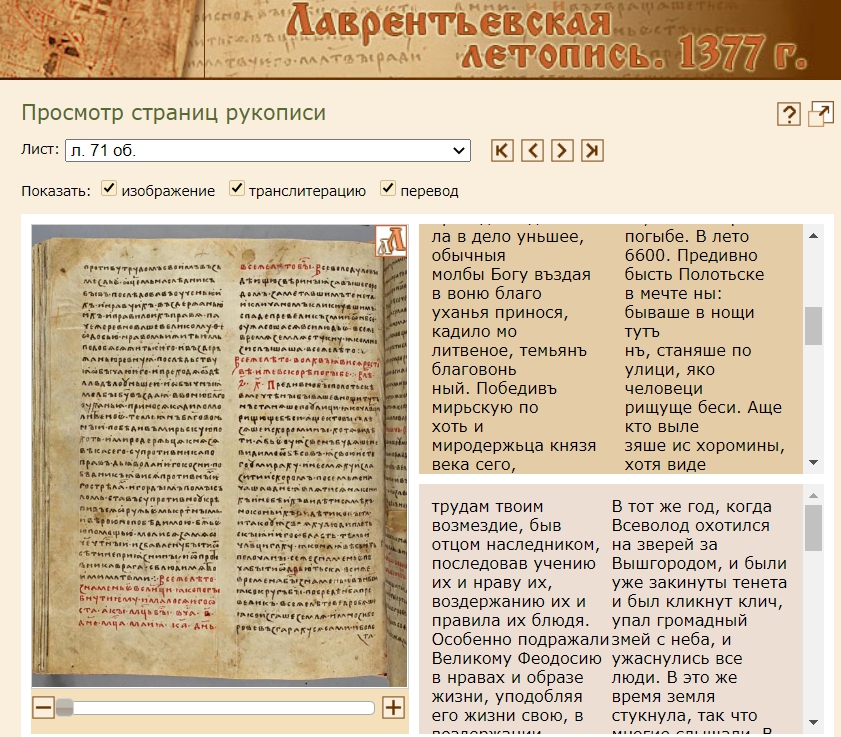Click the translation panel scroll down arrow
This screenshot has height=737, width=841.
click(814, 723)
